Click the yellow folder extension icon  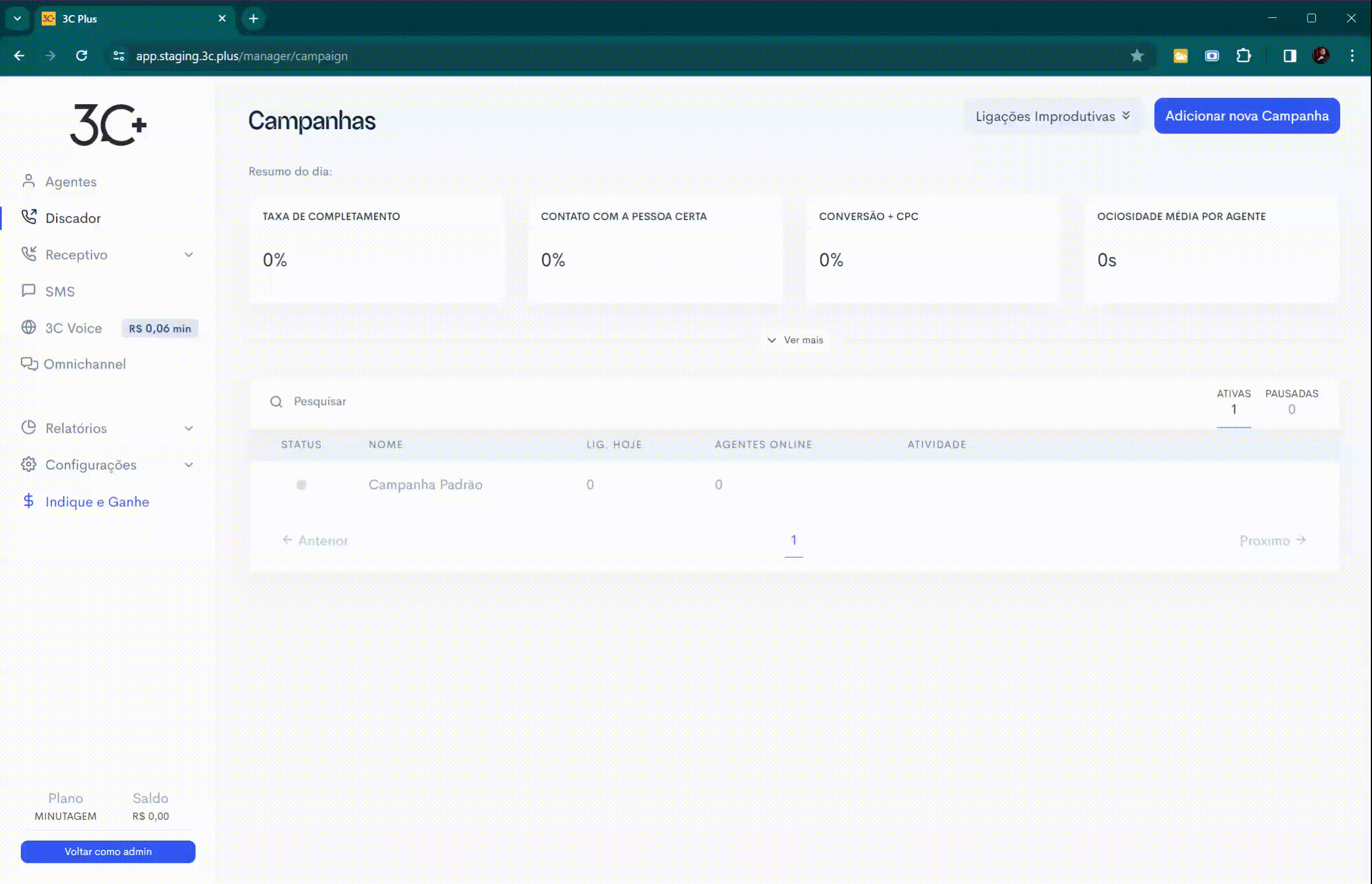coord(1180,56)
